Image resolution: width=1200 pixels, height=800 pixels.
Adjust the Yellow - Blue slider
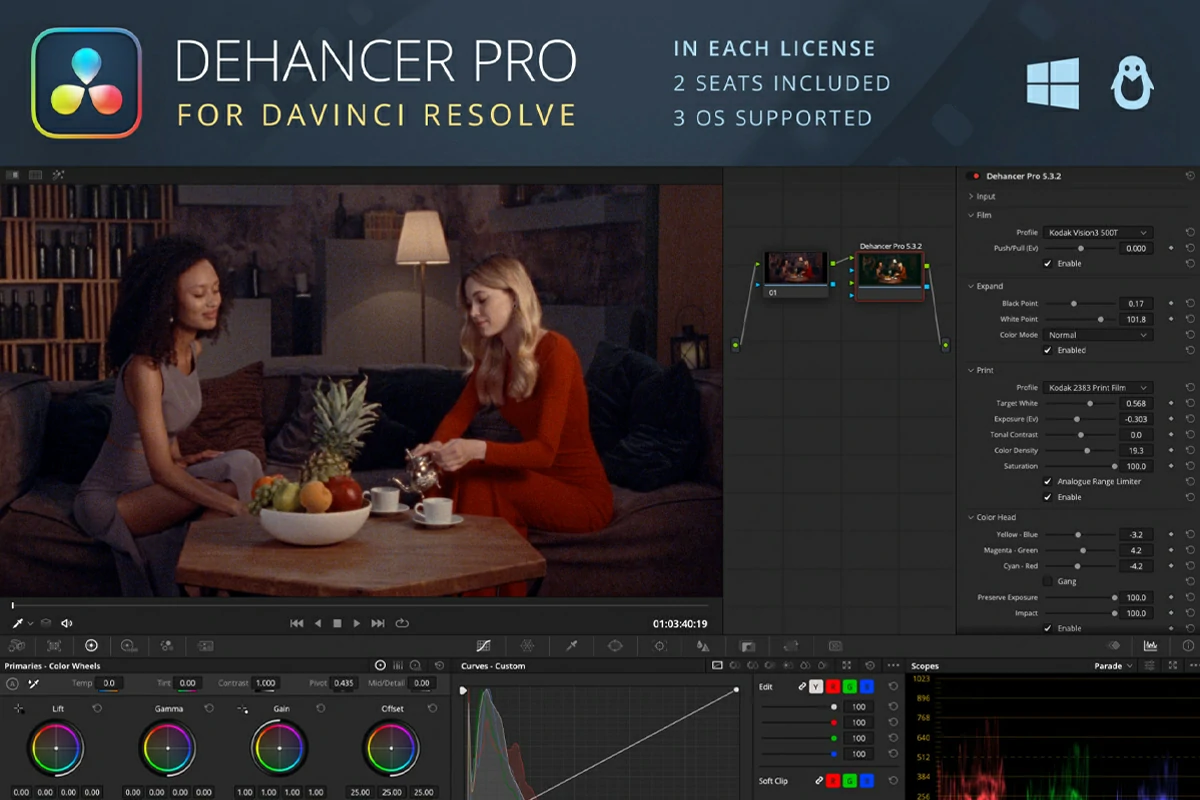tap(1080, 534)
